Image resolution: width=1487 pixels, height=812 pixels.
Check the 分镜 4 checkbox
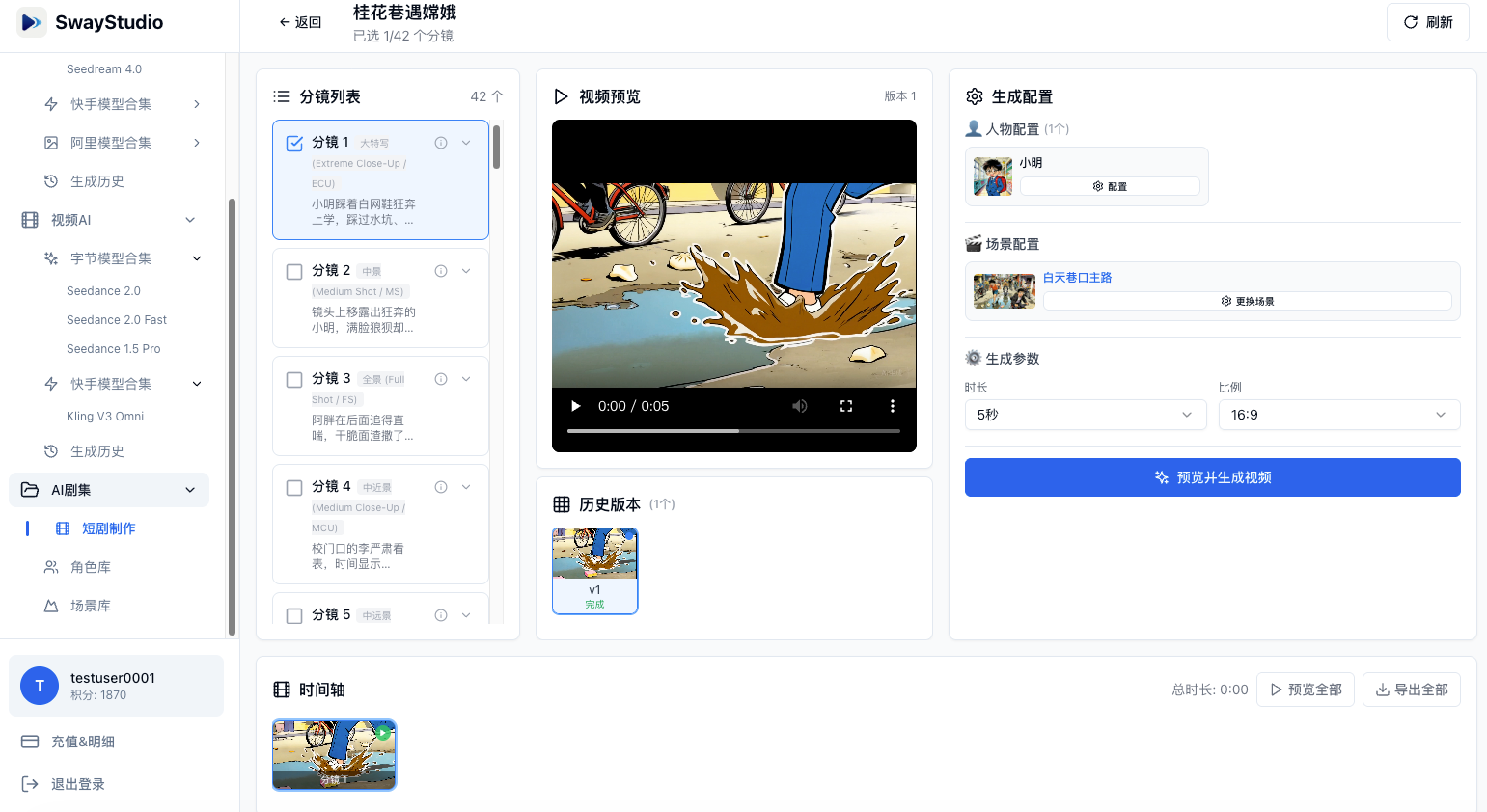click(295, 488)
